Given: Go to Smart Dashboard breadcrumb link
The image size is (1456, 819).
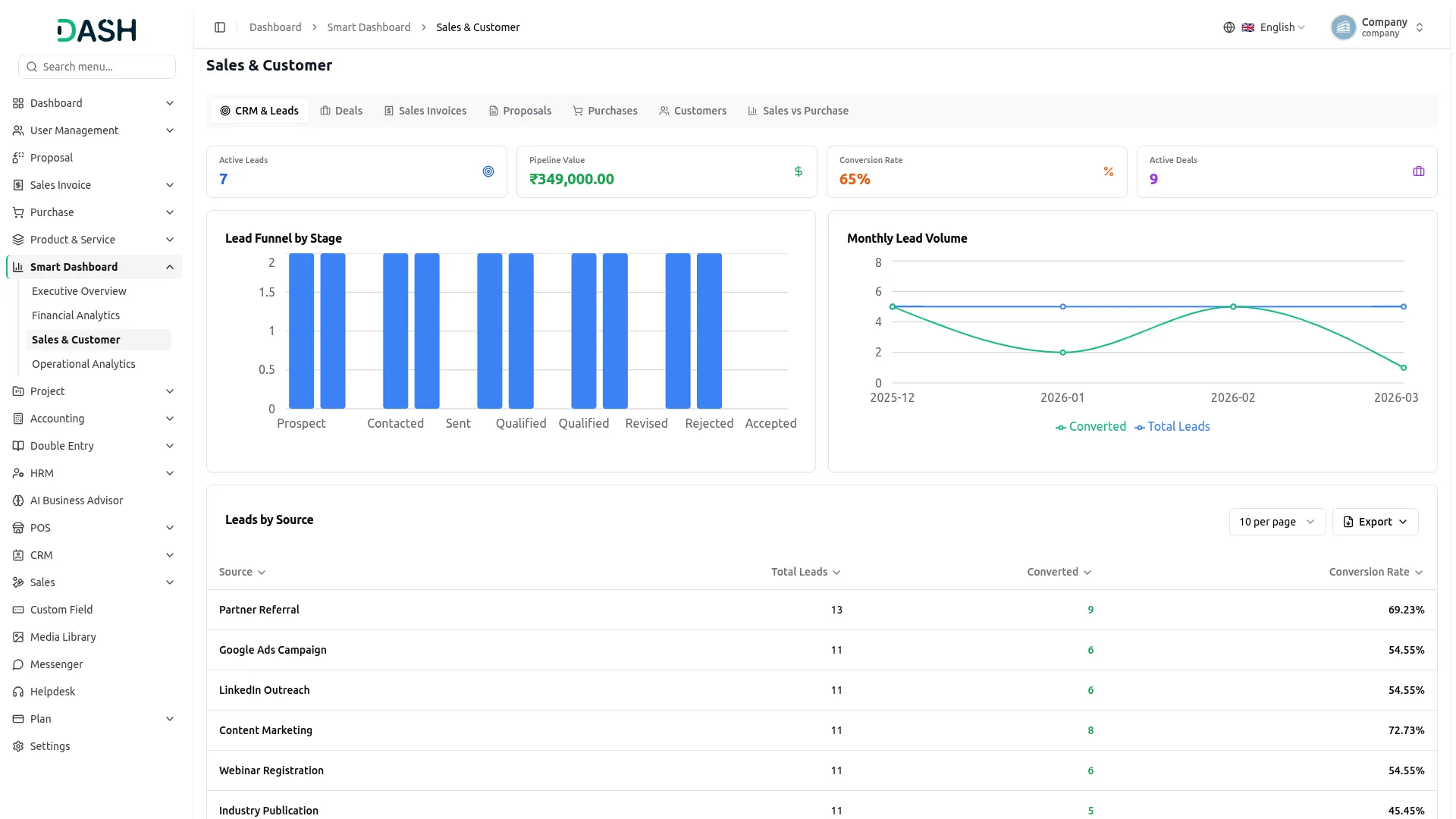Looking at the screenshot, I should (x=369, y=27).
